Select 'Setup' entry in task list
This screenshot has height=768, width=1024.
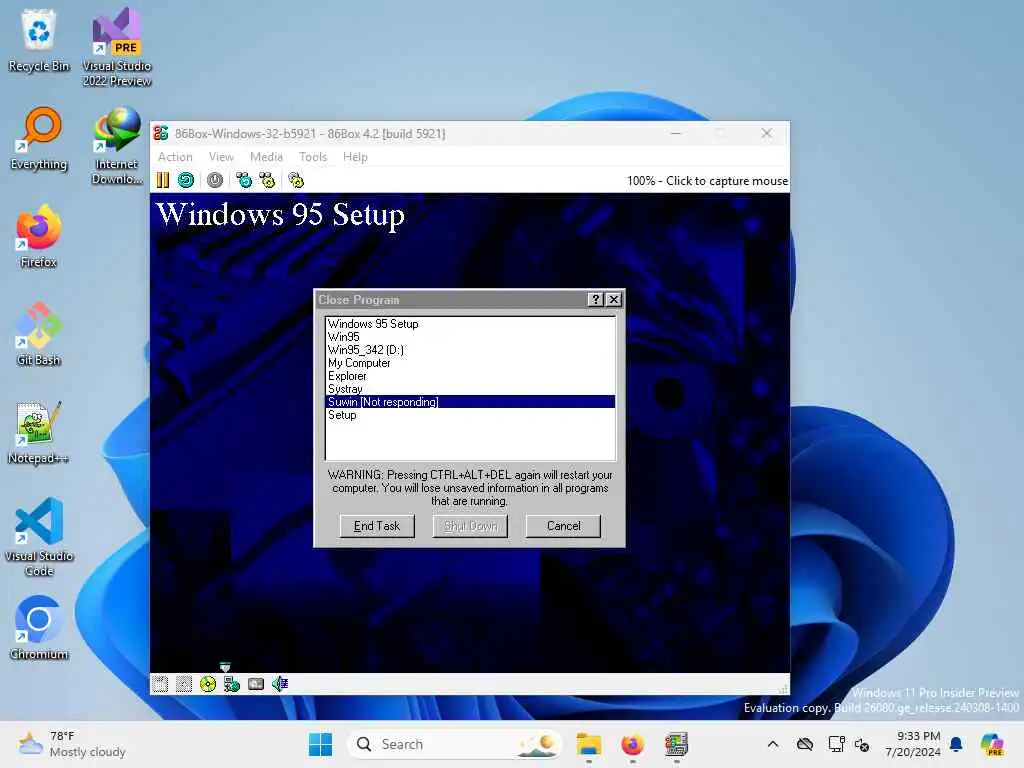(470, 415)
